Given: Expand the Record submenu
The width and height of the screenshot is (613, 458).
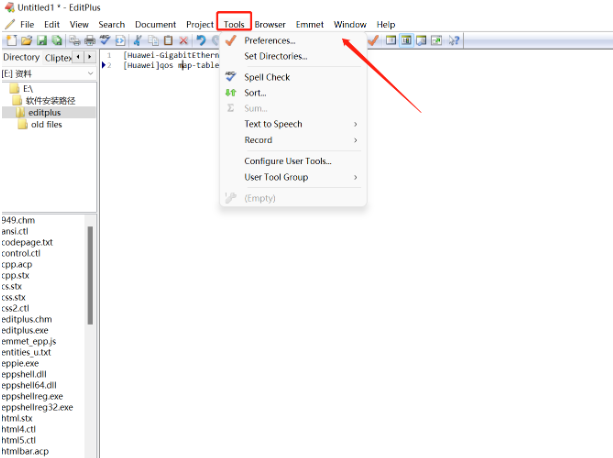Looking at the screenshot, I should coord(293,140).
